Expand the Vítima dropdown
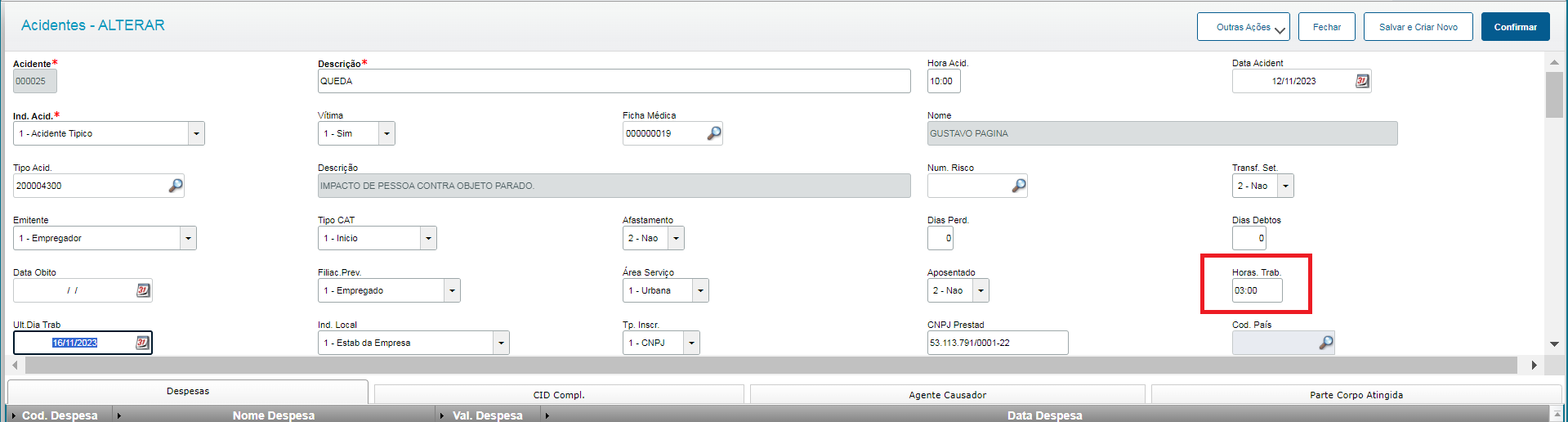Viewport: 1568px width, 422px height. click(x=386, y=133)
